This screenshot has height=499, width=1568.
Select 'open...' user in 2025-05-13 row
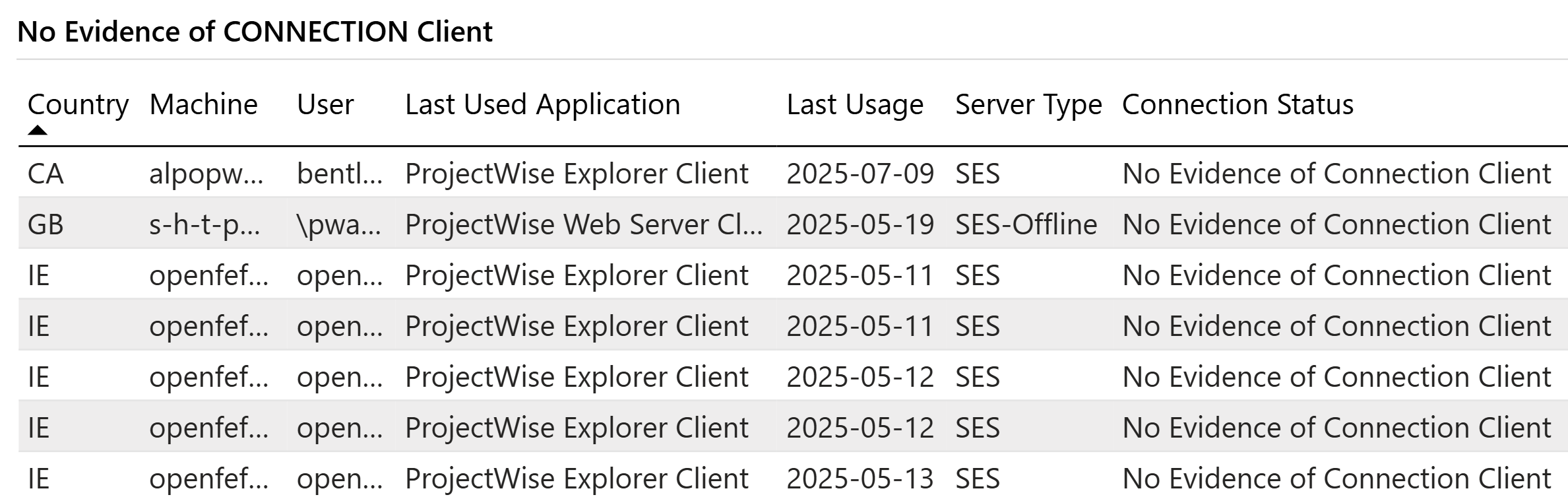[340, 479]
